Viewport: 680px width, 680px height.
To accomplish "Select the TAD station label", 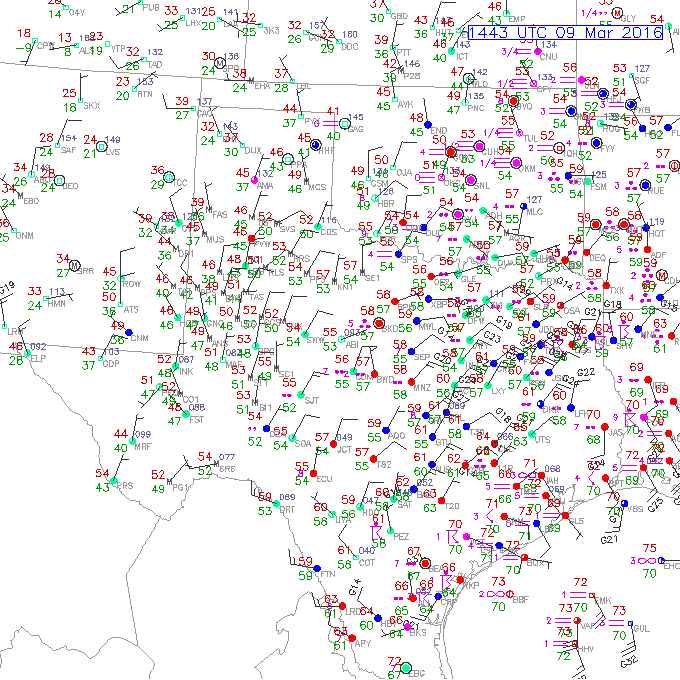I will (x=154, y=64).
